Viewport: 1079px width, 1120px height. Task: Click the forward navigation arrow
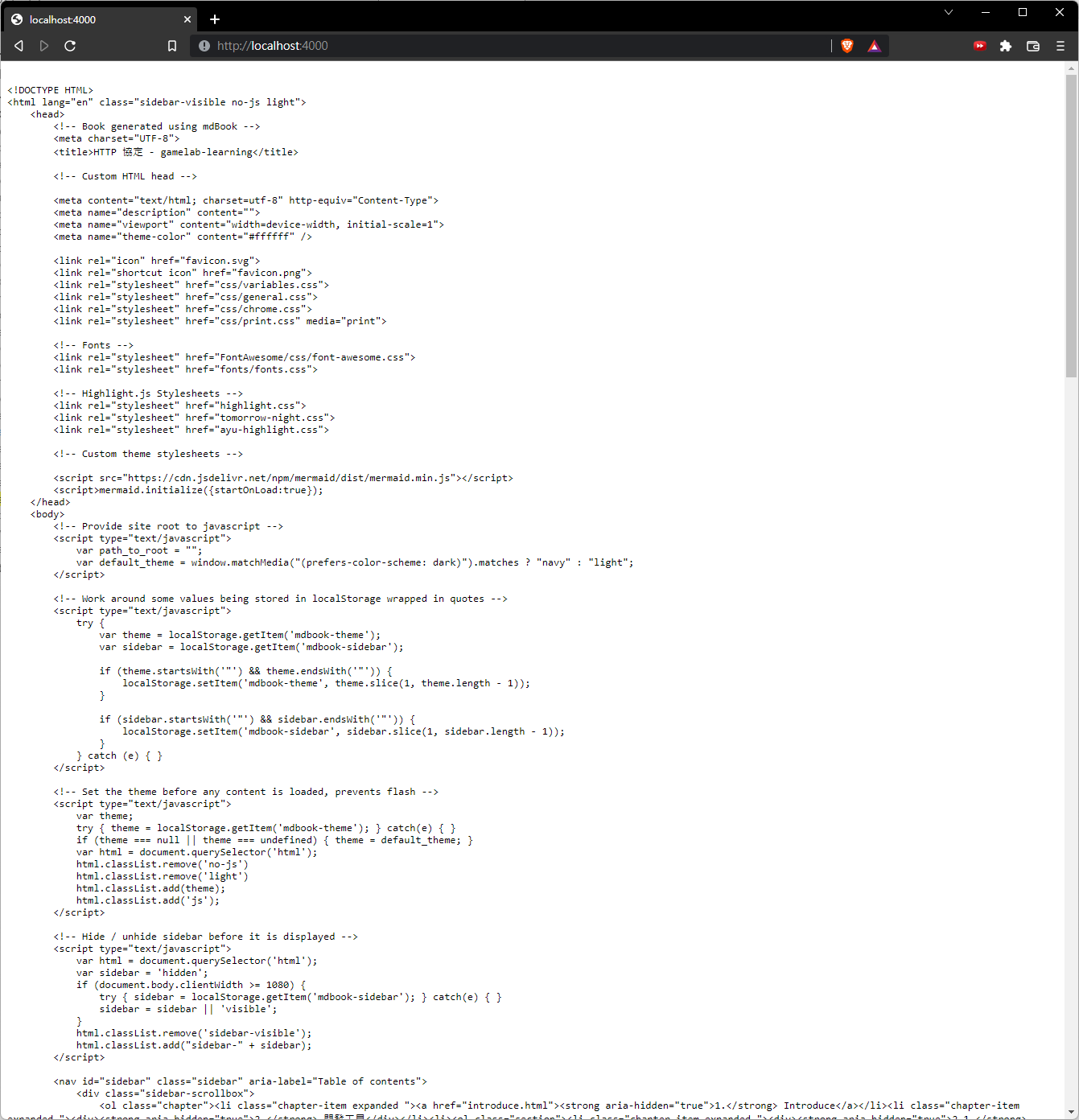(44, 46)
